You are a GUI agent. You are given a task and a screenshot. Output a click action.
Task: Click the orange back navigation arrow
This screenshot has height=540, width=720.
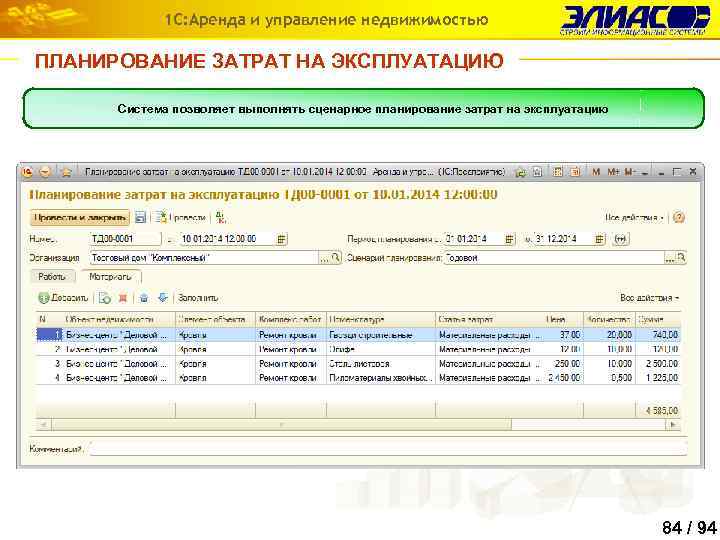pos(45,172)
